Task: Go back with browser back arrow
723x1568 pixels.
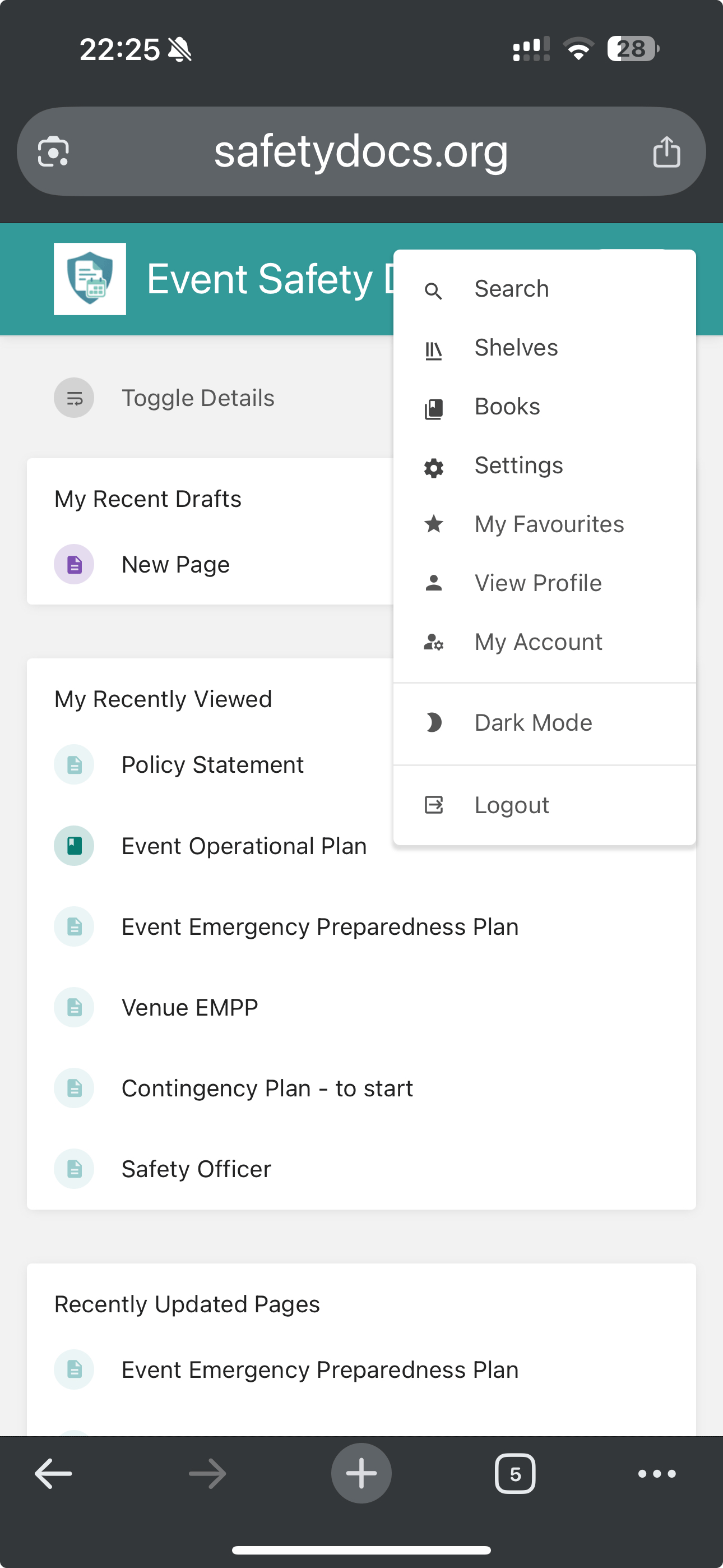Action: pos(54,1474)
